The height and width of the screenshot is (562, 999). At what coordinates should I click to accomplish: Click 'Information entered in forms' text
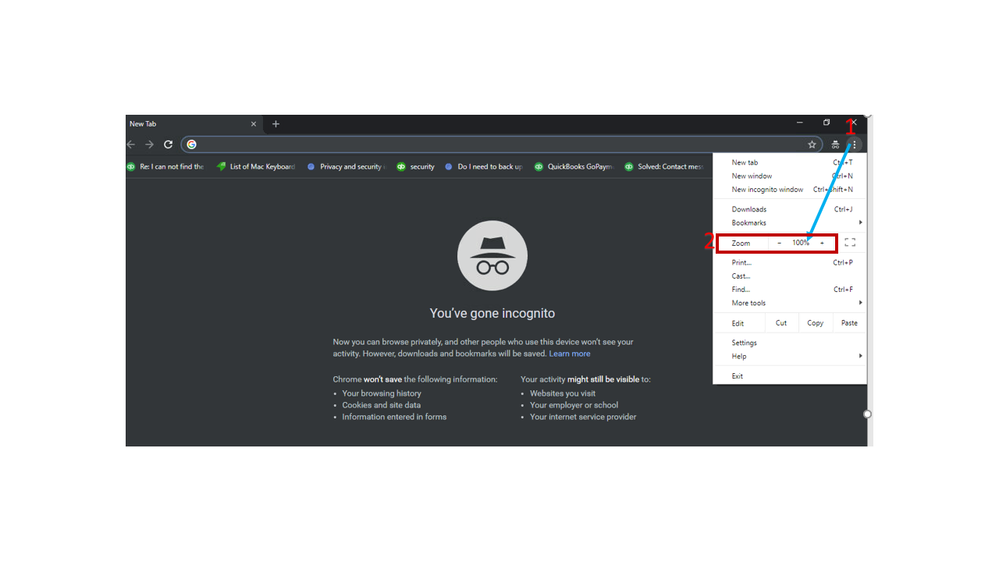[394, 417]
